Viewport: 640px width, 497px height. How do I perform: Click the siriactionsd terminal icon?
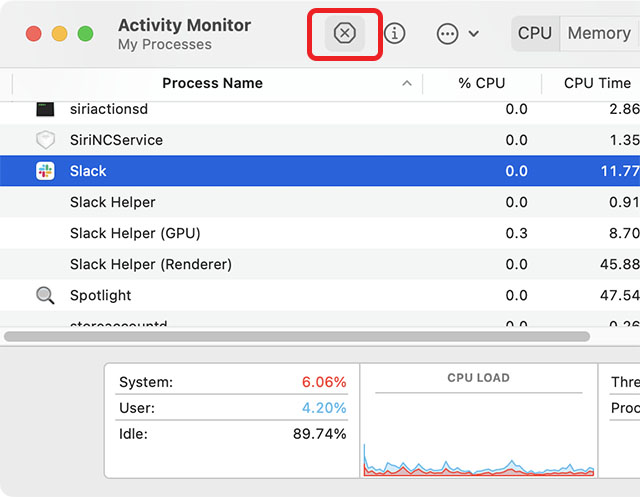click(45, 109)
